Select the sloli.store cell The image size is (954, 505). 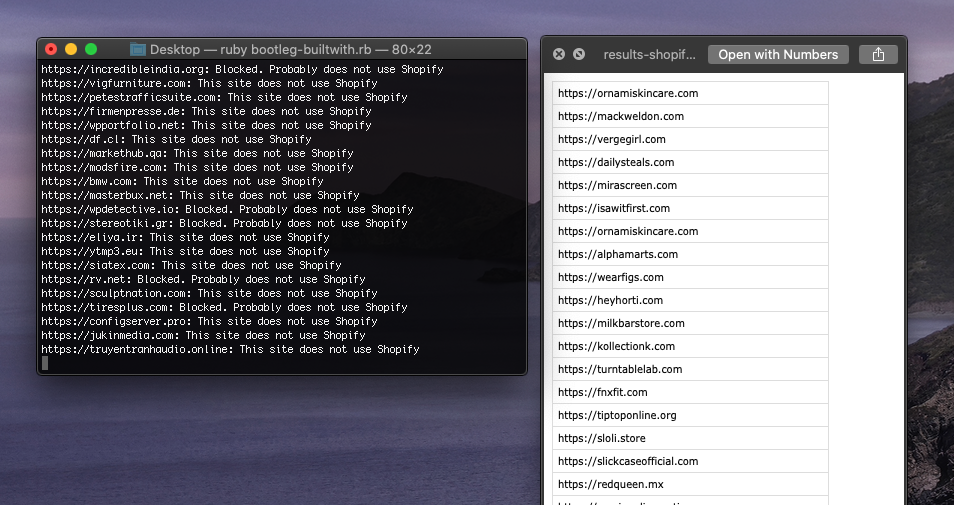pyautogui.click(x=691, y=438)
